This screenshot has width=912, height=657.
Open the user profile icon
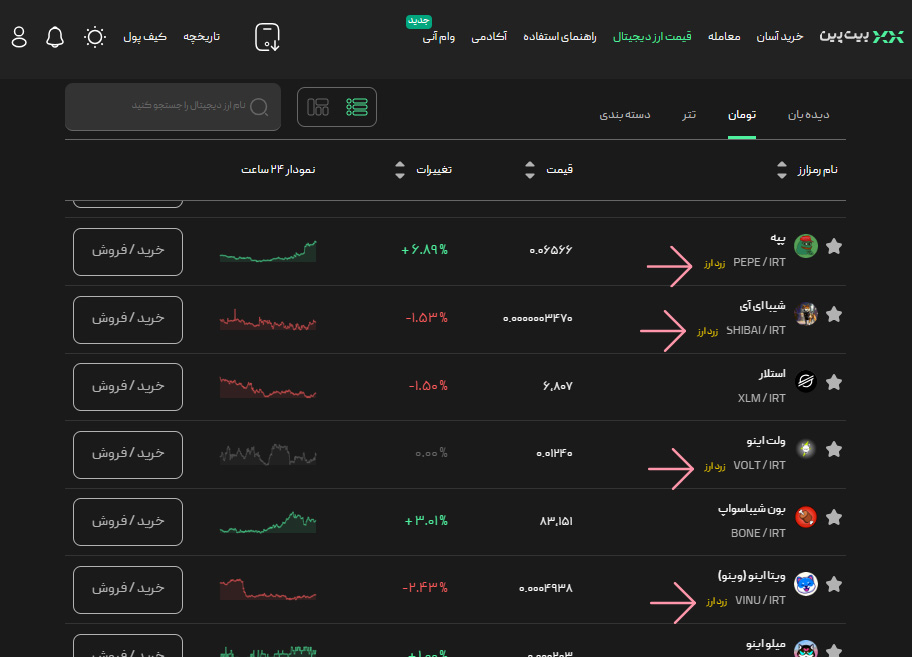point(19,37)
